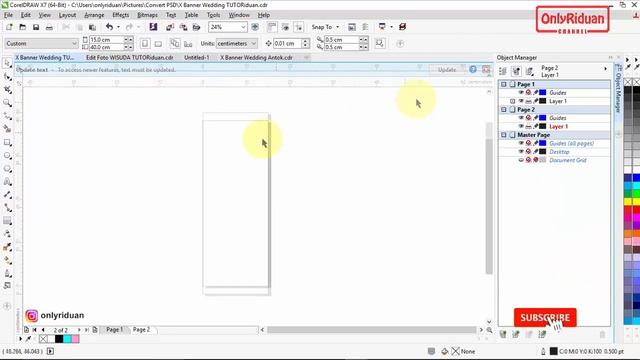
Task: Select the Interactive Fill tool
Action: click(7, 260)
